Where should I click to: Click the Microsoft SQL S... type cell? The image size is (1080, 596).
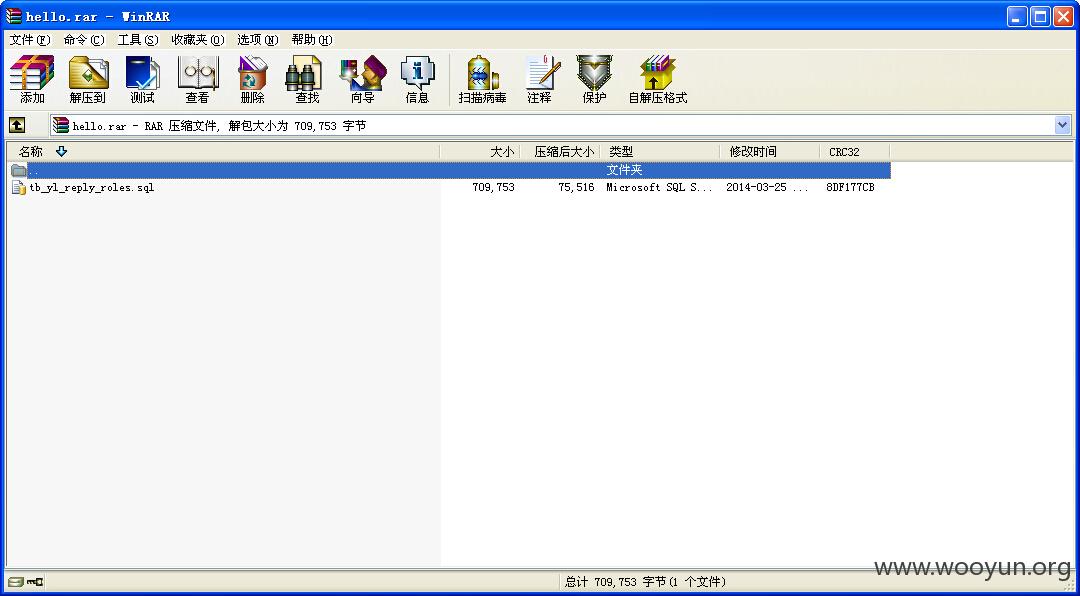[659, 187]
